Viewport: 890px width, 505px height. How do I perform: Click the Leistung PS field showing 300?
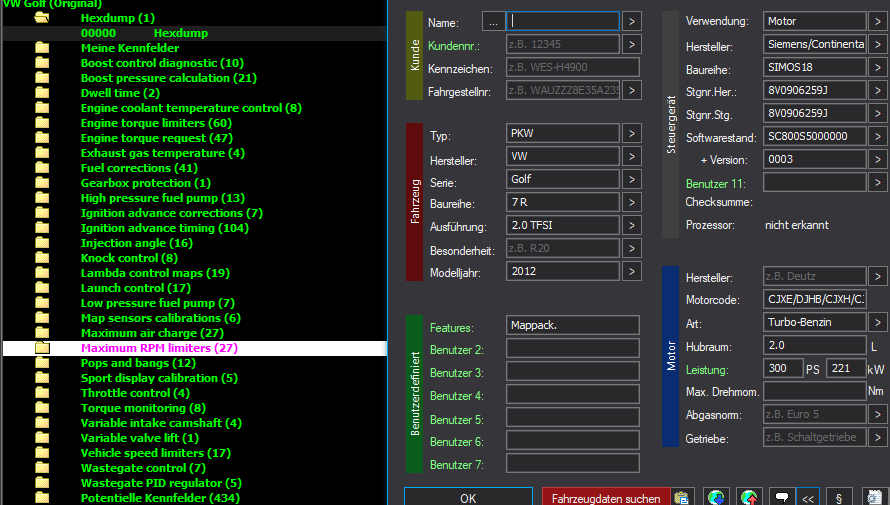(783, 368)
